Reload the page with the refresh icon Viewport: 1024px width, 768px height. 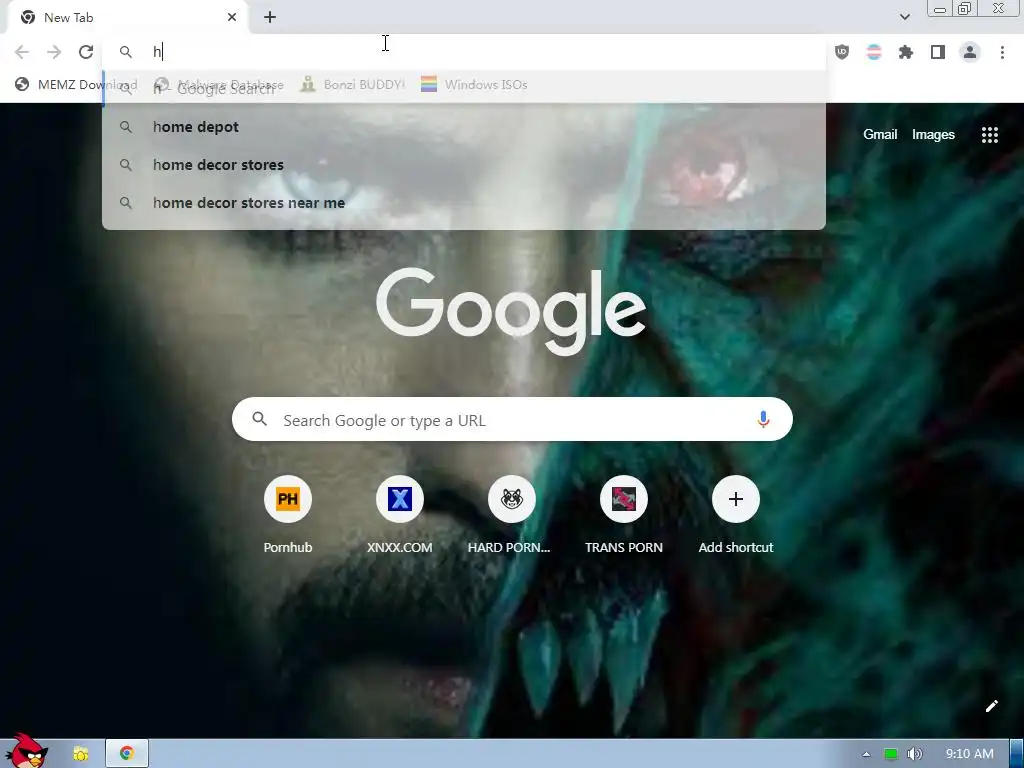coord(86,52)
